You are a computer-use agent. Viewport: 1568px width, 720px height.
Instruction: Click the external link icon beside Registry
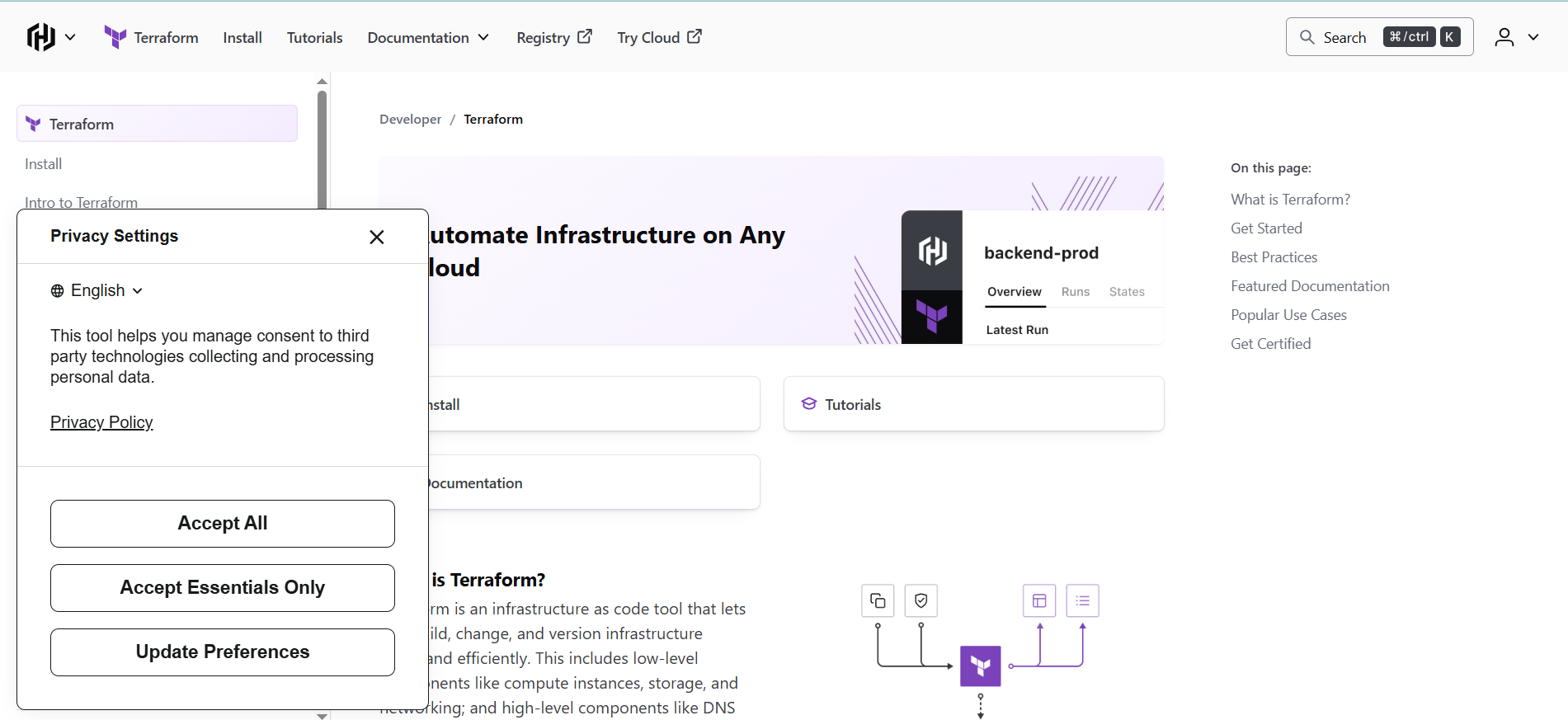[x=585, y=36]
